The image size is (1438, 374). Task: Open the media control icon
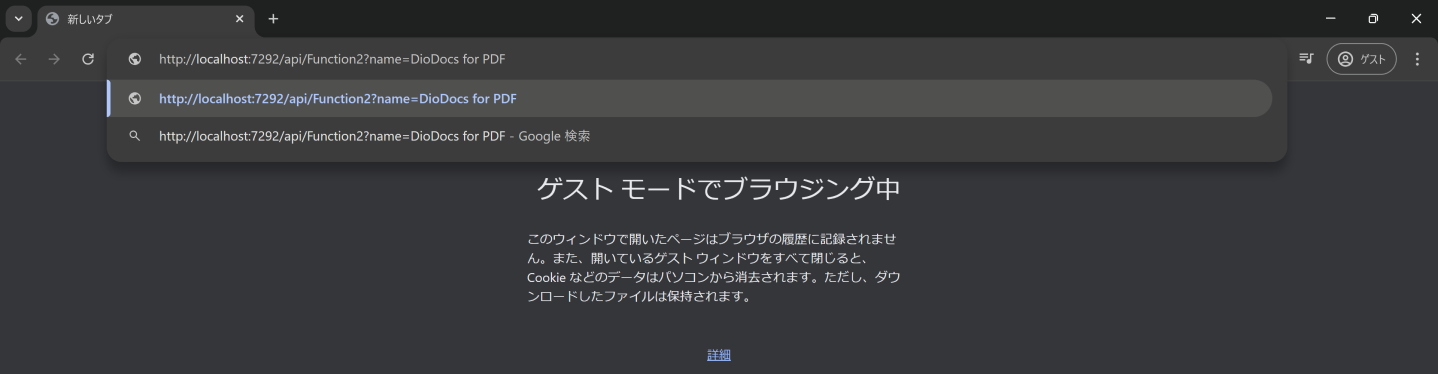[x=1306, y=59]
